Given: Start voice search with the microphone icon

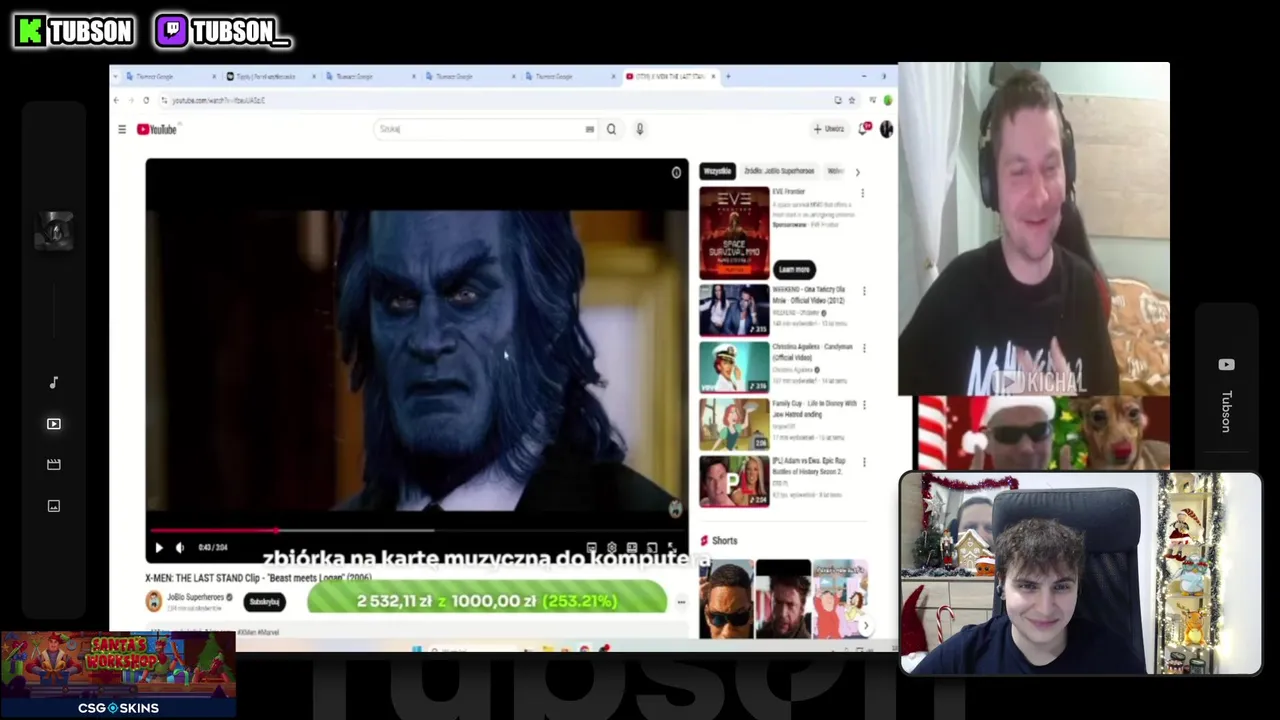Looking at the screenshot, I should click(639, 129).
